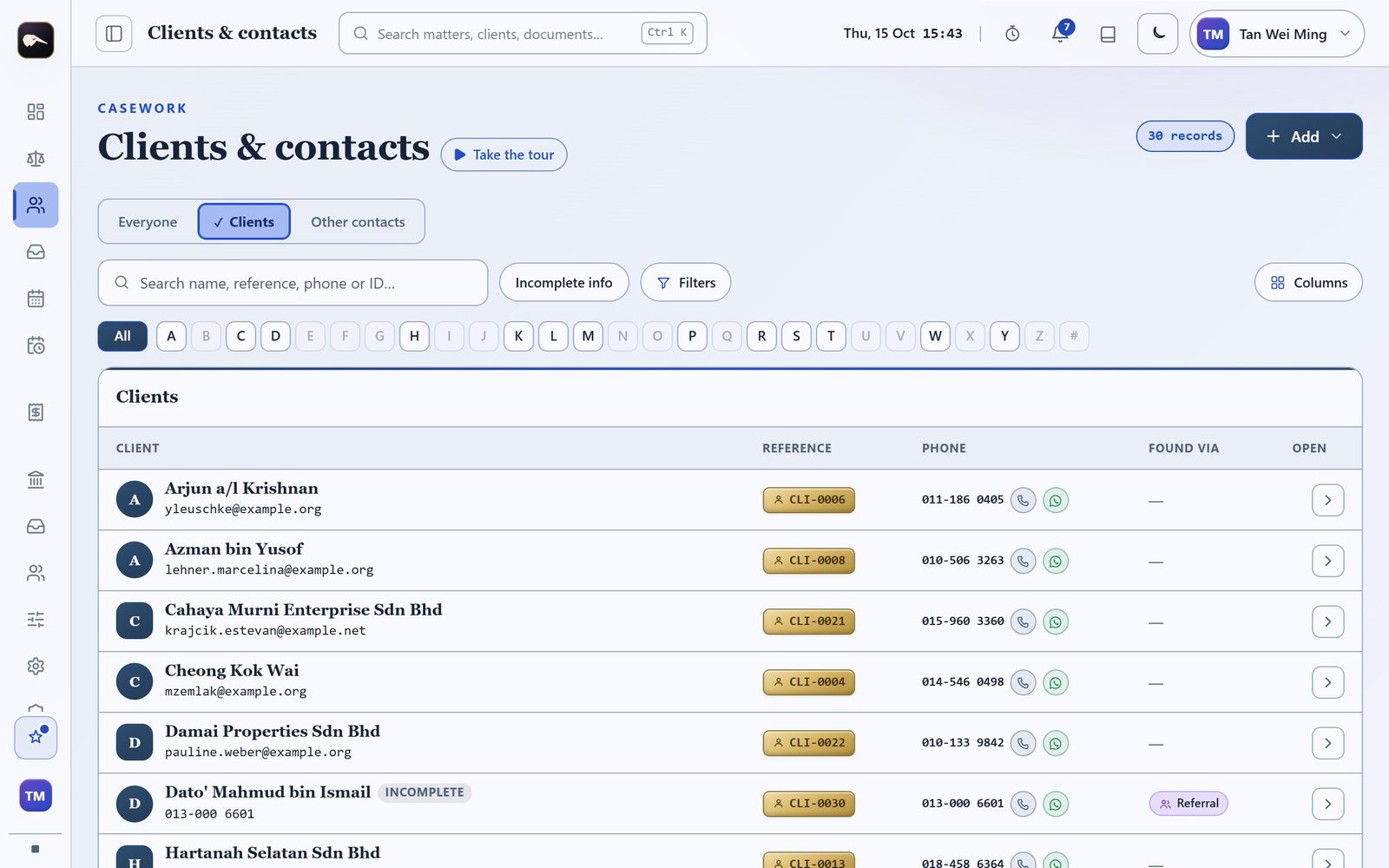Open Tan Wei Ming user menu
1389x868 pixels.
pyautogui.click(x=1277, y=34)
